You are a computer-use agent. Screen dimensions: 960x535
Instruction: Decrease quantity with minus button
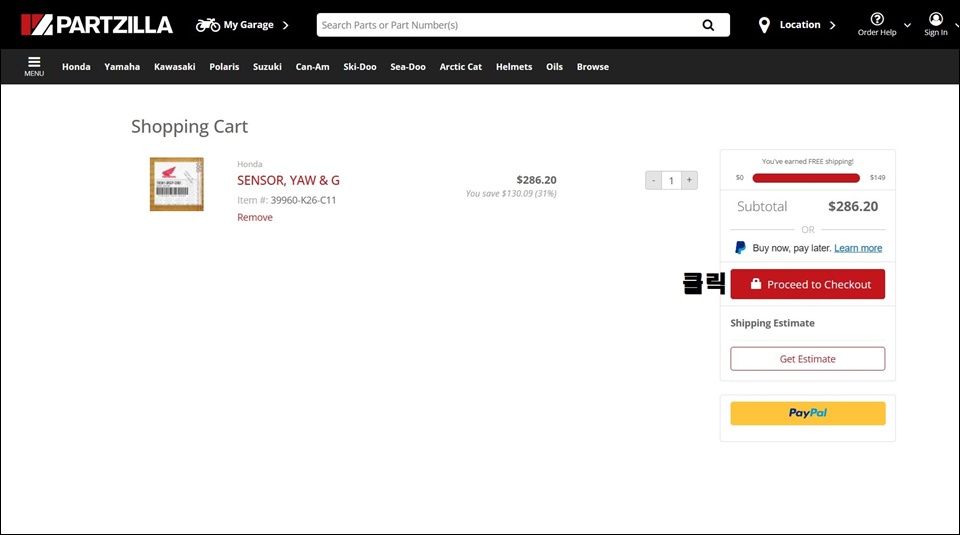653,180
